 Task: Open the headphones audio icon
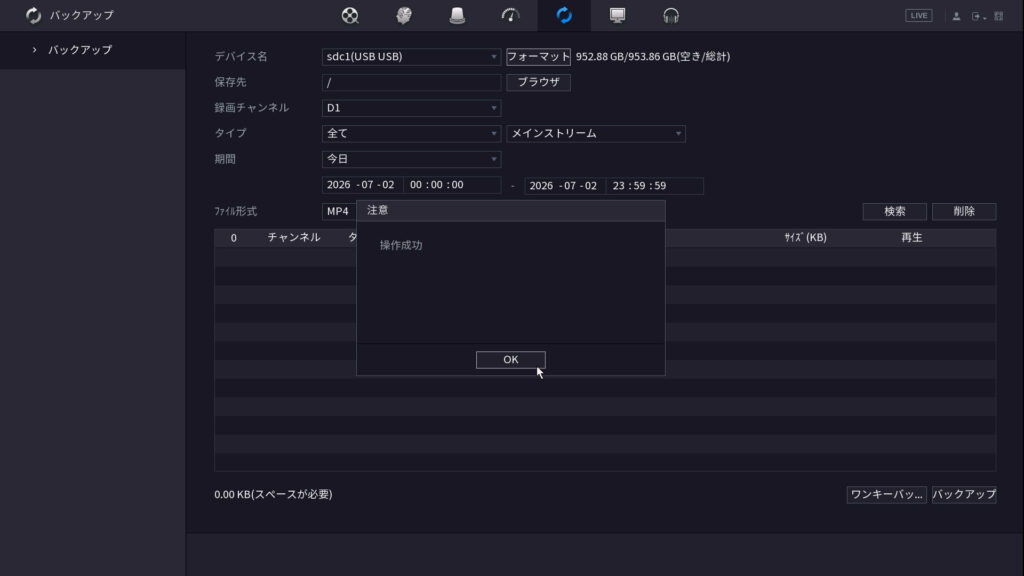tap(671, 15)
